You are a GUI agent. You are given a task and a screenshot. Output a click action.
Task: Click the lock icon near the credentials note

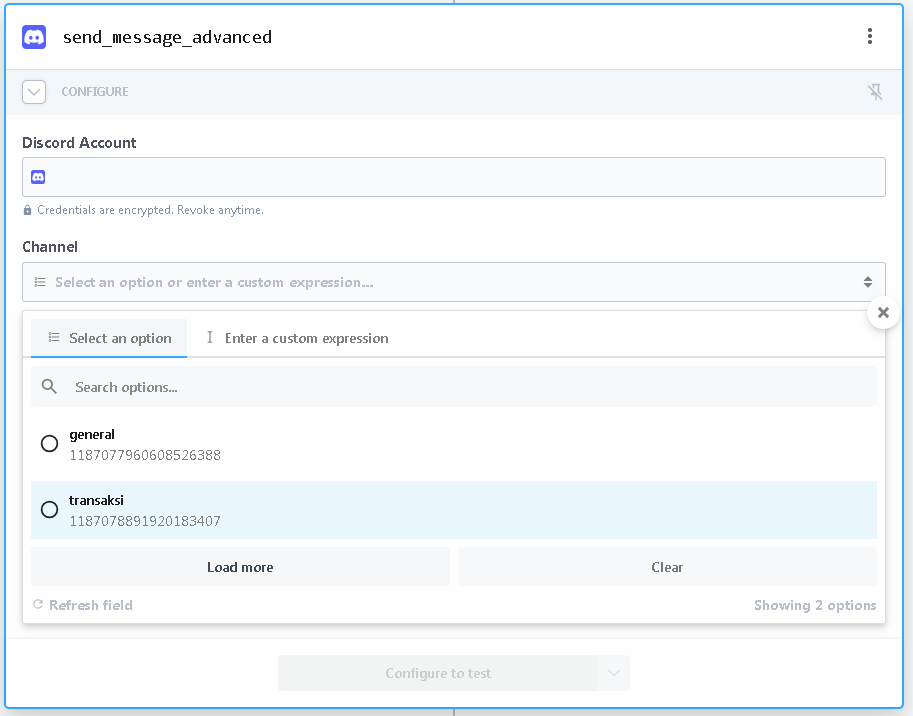click(x=27, y=210)
